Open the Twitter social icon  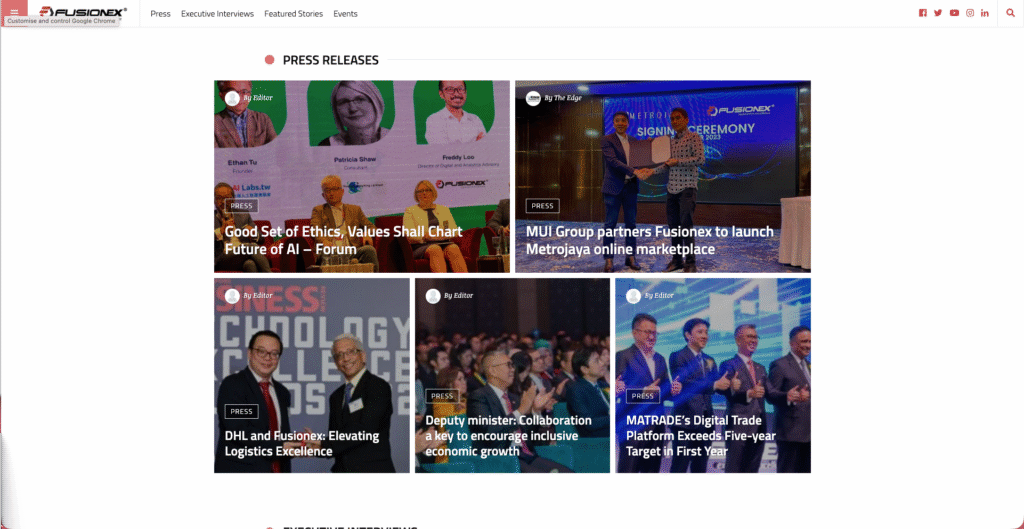(x=938, y=13)
